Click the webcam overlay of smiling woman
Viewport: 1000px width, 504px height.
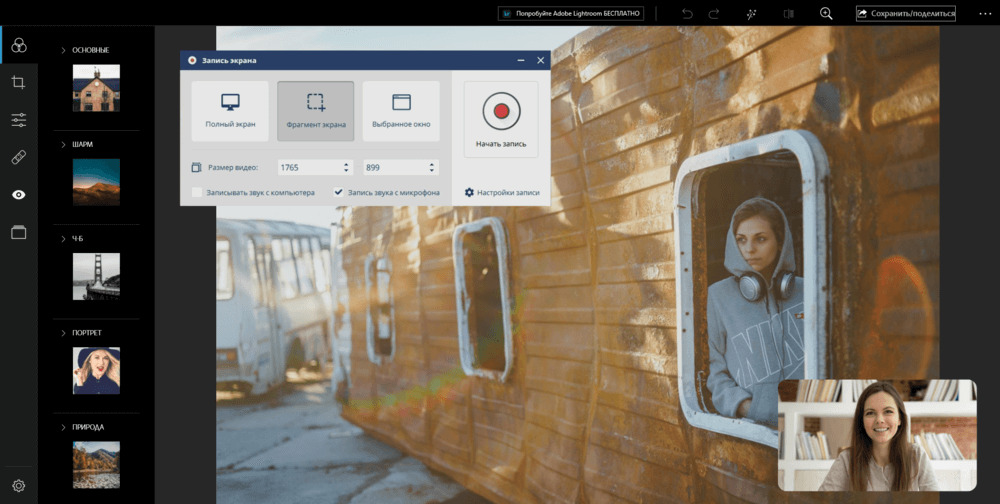[877, 435]
